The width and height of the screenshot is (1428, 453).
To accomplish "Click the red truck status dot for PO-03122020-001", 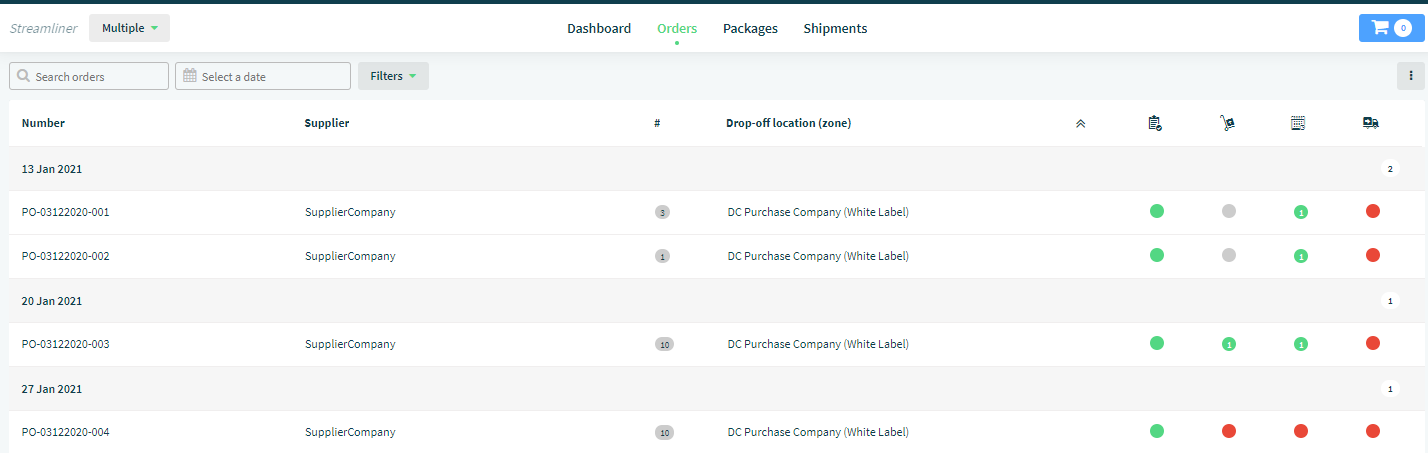I will pyautogui.click(x=1373, y=211).
